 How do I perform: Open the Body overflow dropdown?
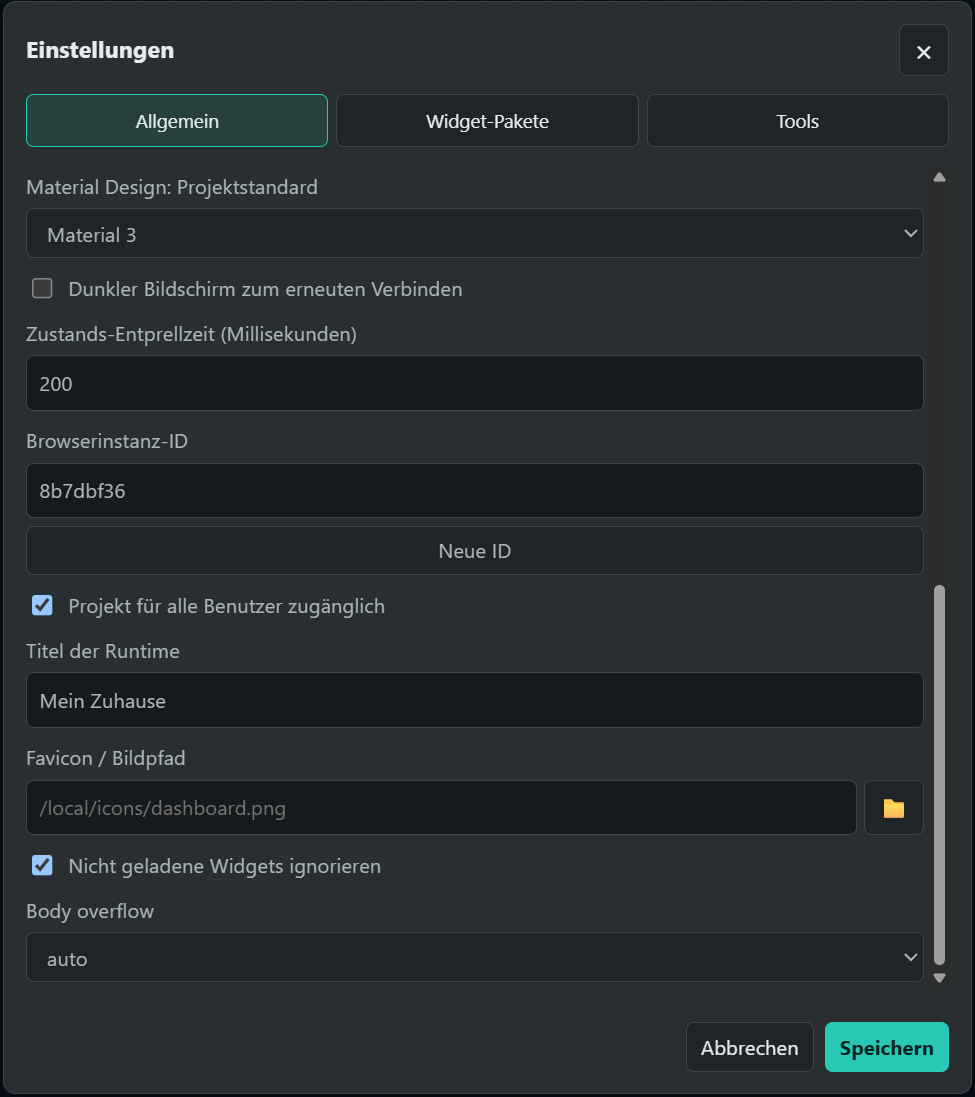474,957
